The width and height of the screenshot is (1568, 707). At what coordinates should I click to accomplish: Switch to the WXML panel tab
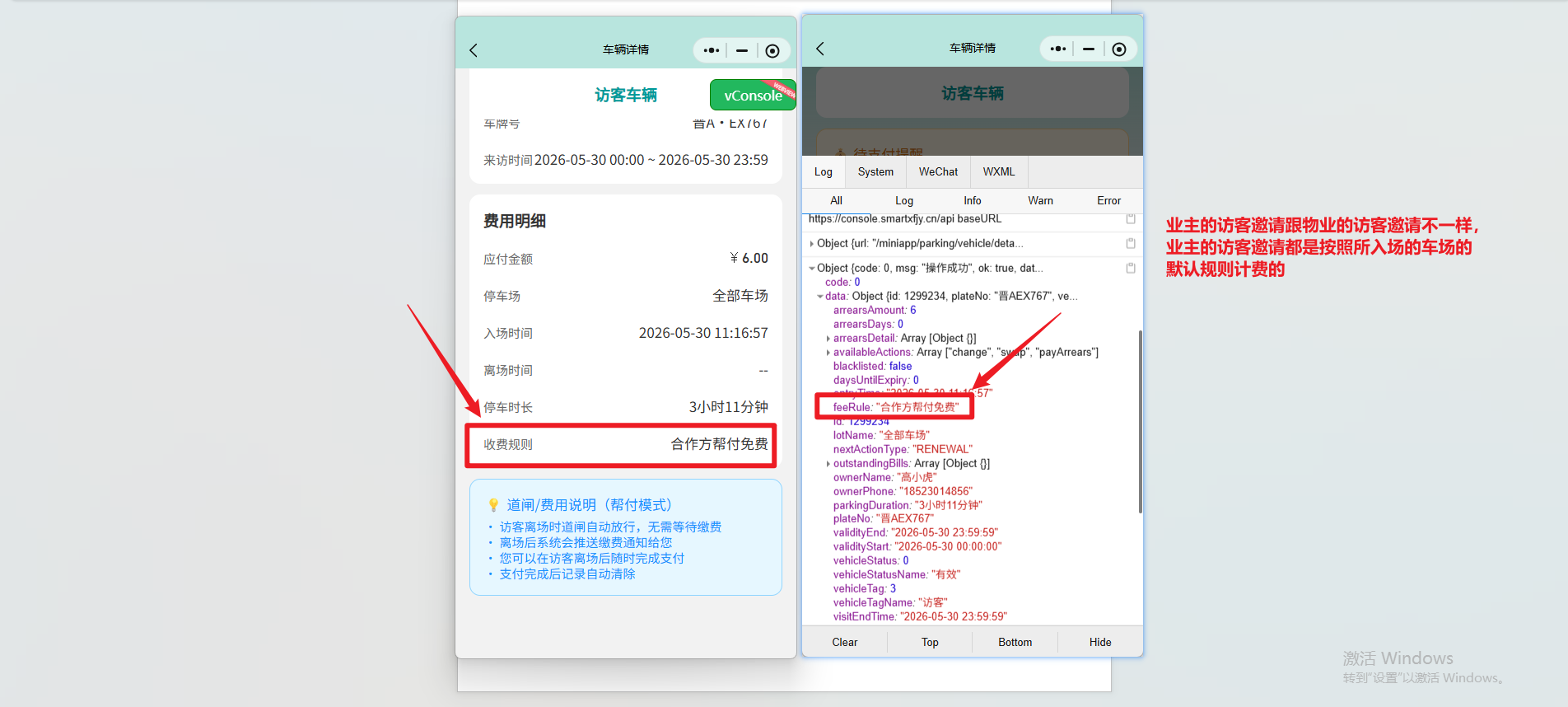click(999, 171)
